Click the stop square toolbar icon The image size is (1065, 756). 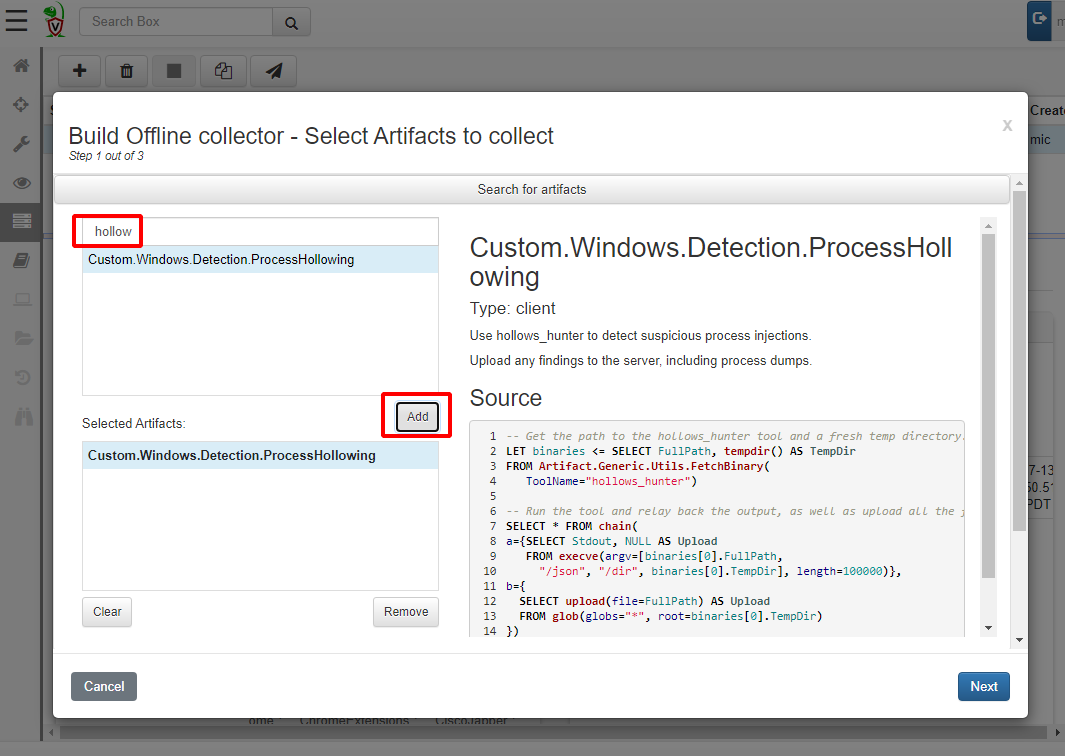(174, 71)
